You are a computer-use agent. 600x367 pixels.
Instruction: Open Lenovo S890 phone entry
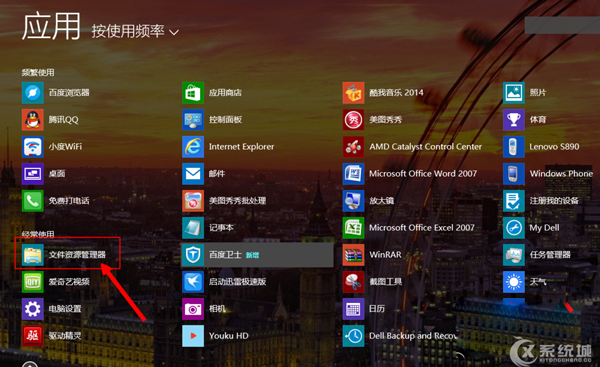click(541, 147)
